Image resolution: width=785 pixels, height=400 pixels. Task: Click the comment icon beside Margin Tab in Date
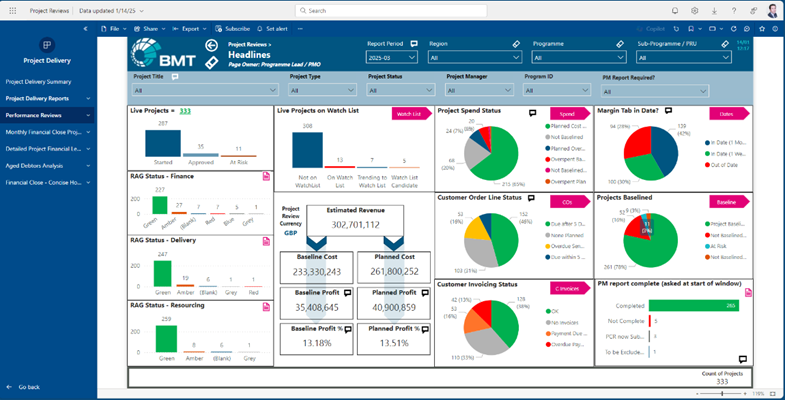(x=667, y=110)
